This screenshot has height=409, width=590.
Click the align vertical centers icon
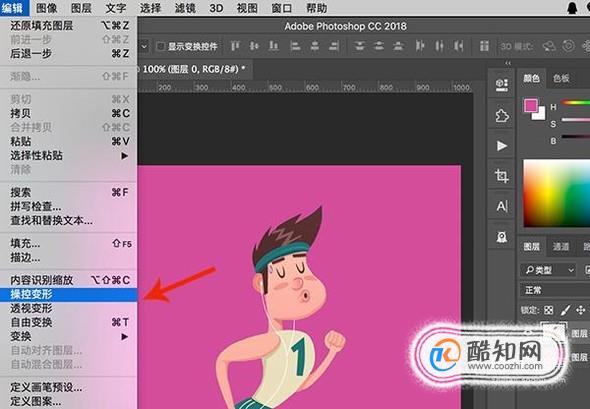pyautogui.click(x=254, y=46)
